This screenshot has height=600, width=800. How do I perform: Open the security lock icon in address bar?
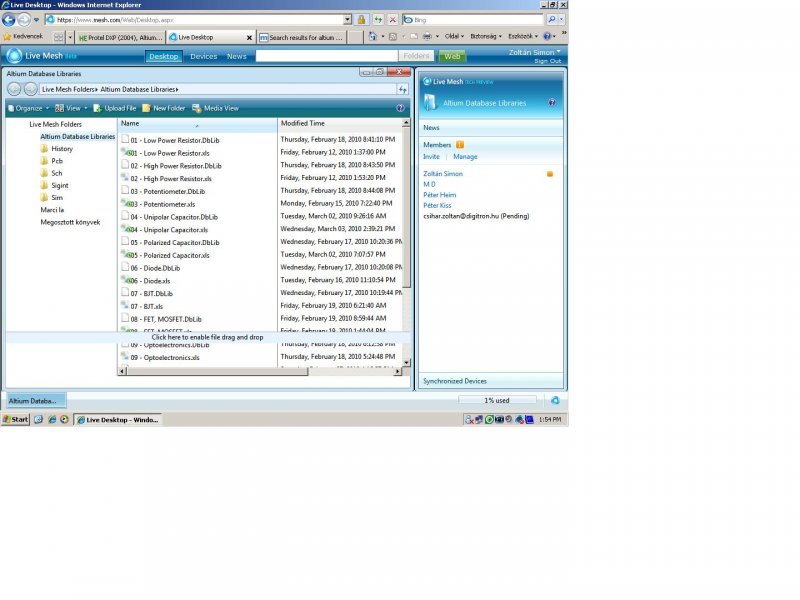point(361,20)
